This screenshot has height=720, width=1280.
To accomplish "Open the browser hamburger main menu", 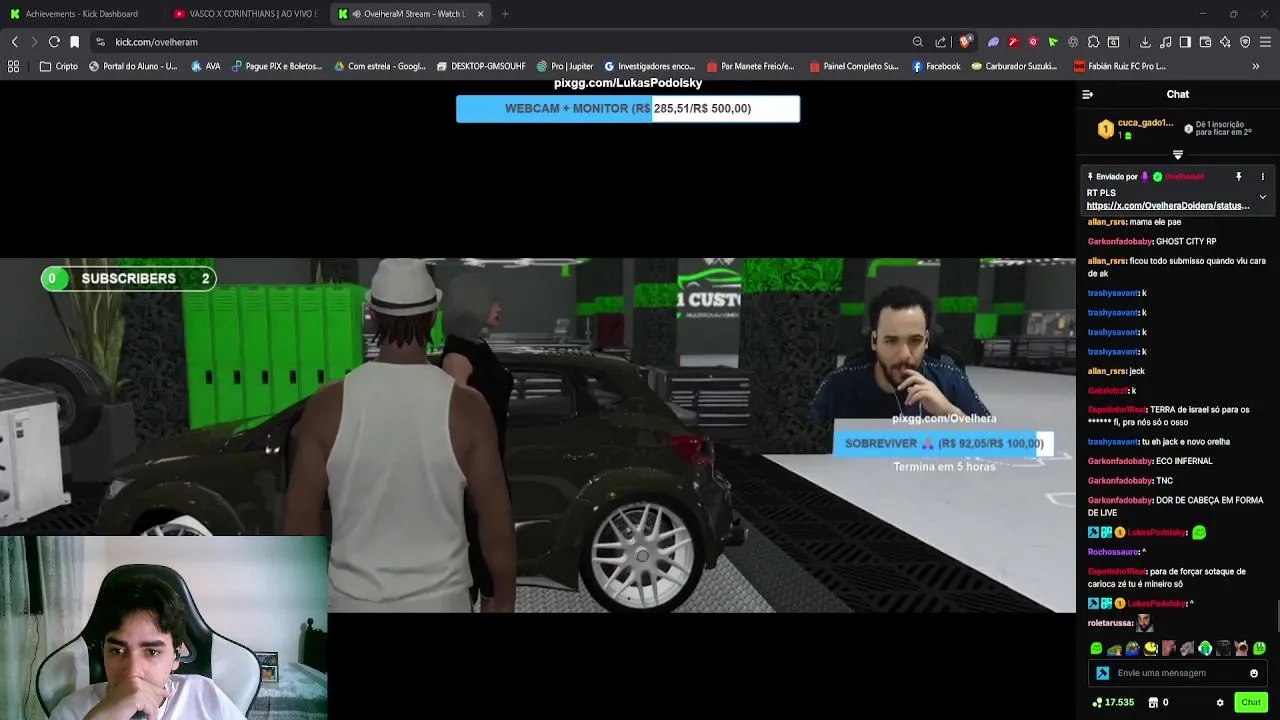I will [1265, 42].
